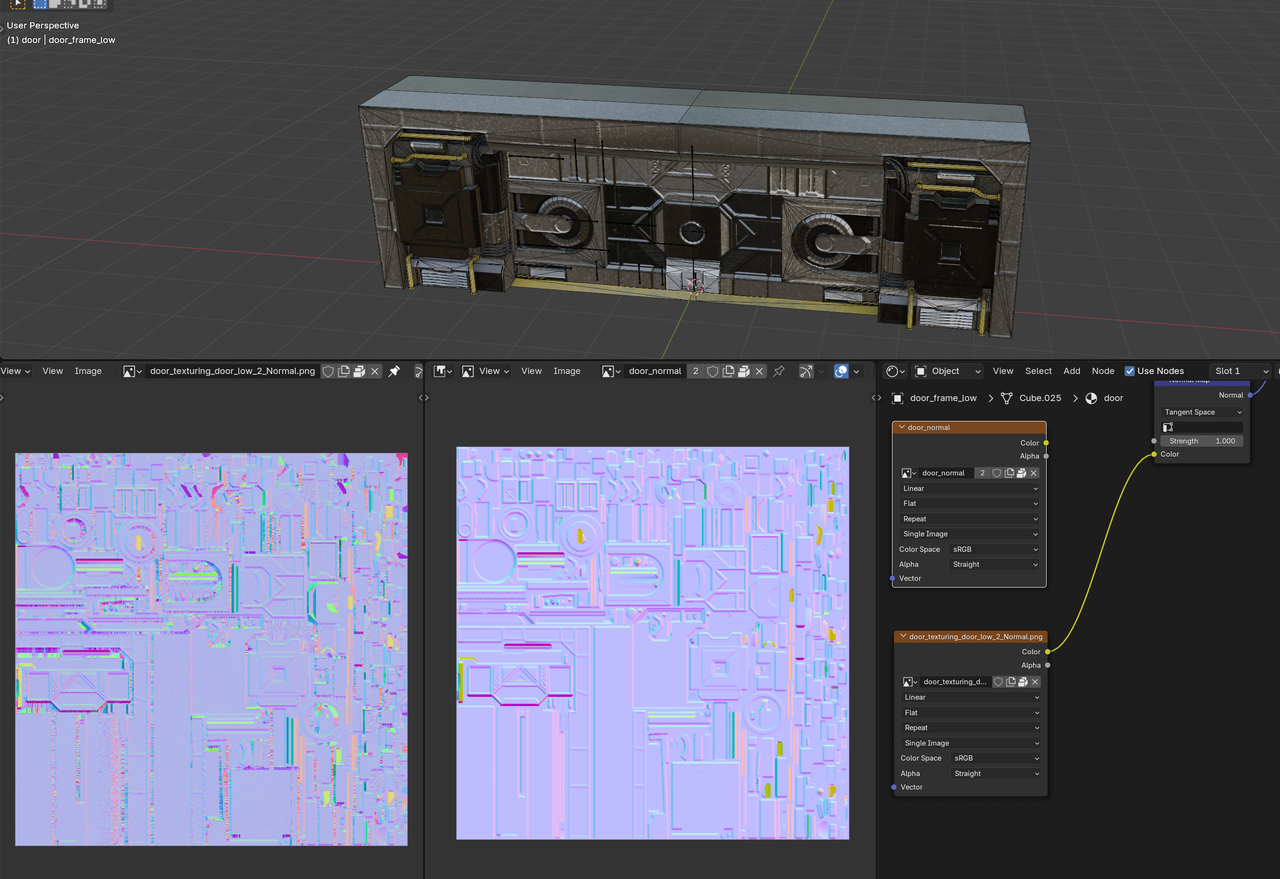Open Image menu in middle image editor
Screen dimensions: 1280x879
tap(566, 371)
